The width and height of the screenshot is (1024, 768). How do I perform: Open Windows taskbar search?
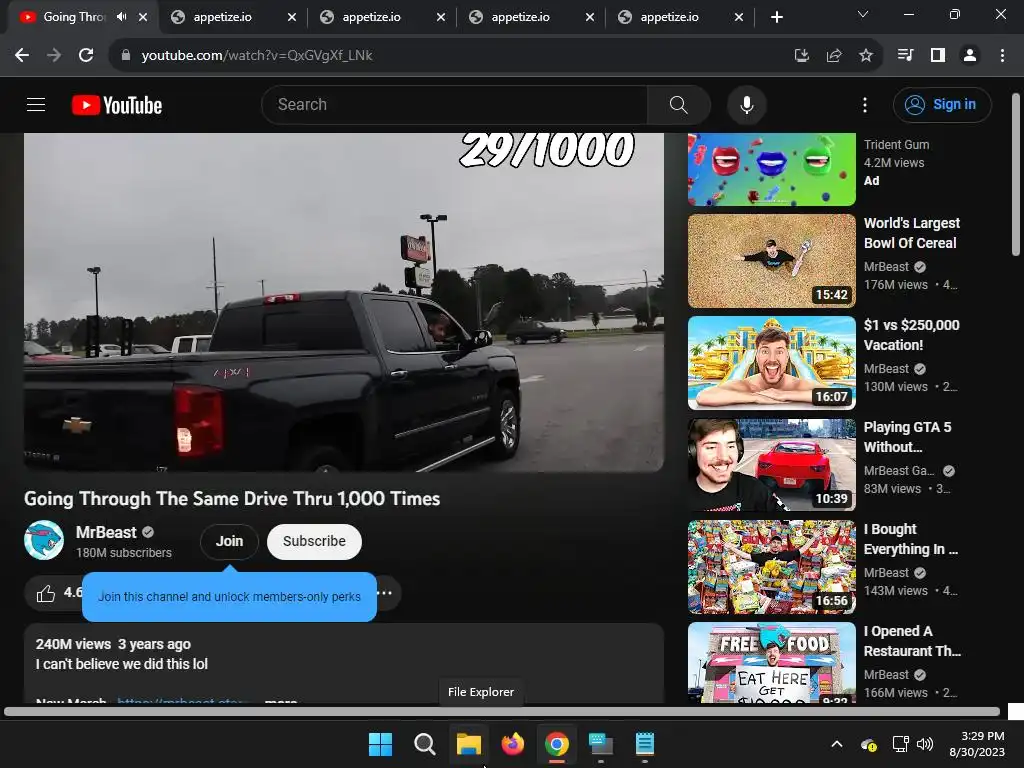[424, 744]
